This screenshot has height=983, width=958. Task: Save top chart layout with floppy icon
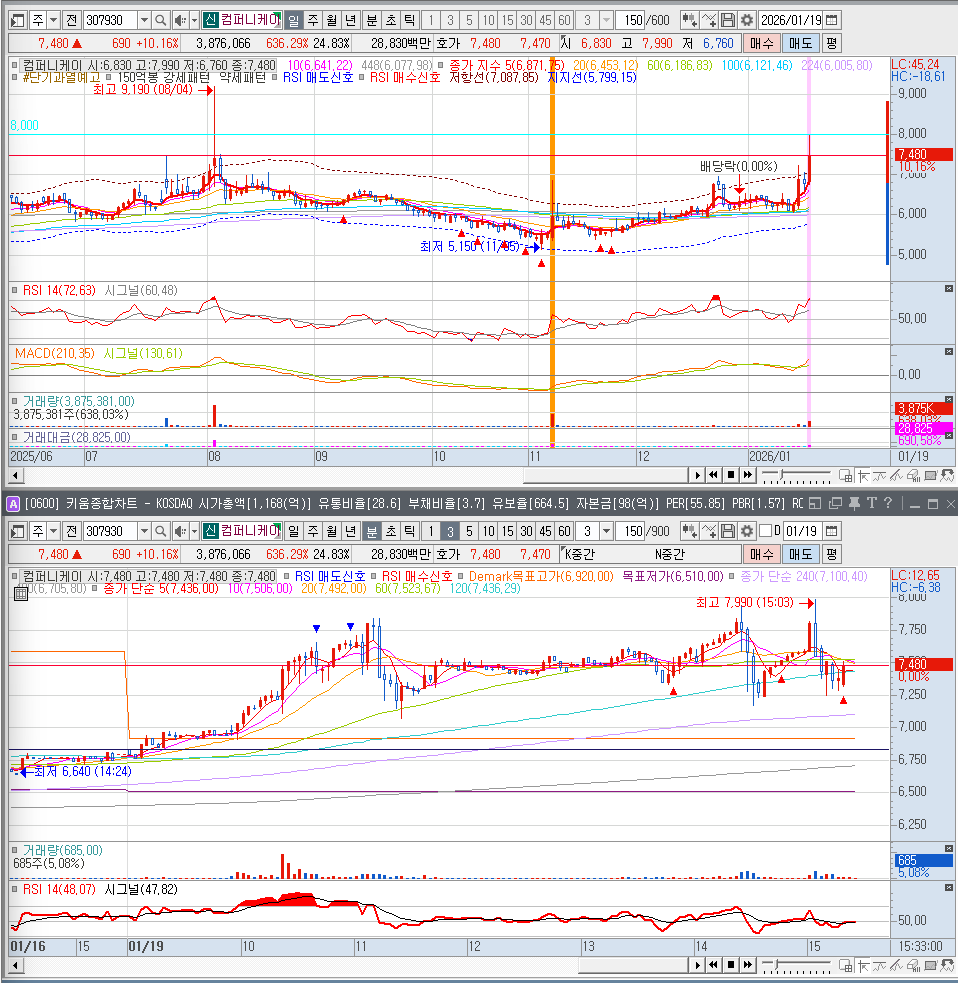click(727, 20)
